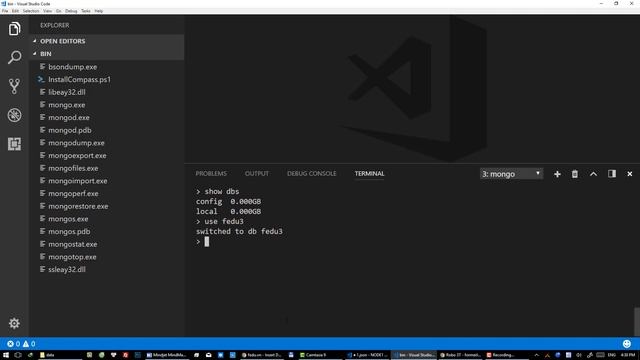Open the Debug view in activity bar
This screenshot has width=640, height=360.
click(x=14, y=115)
